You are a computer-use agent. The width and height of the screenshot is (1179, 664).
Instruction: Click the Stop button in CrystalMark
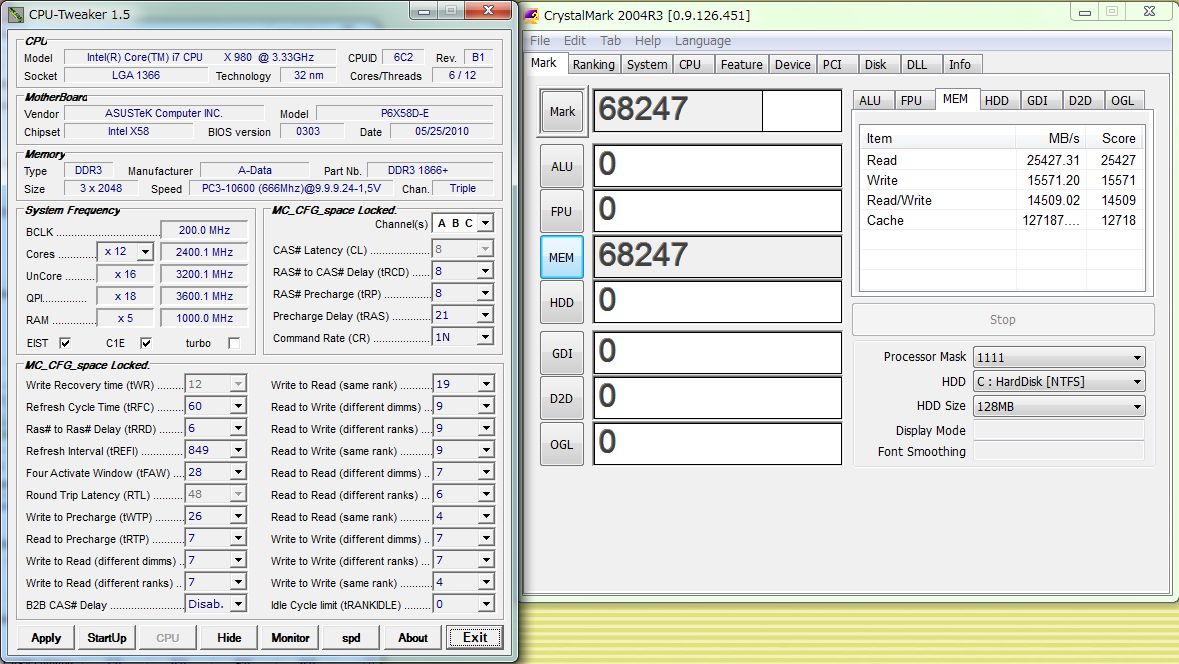(1002, 320)
